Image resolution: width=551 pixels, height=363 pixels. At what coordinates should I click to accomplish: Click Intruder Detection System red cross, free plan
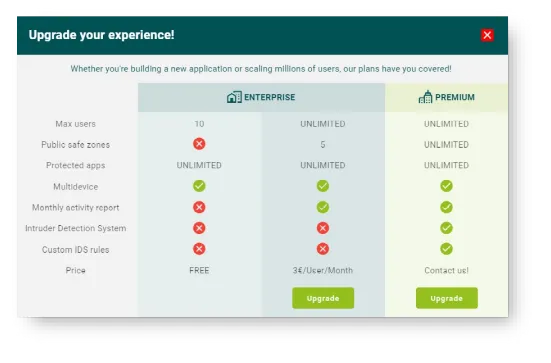click(x=199, y=228)
